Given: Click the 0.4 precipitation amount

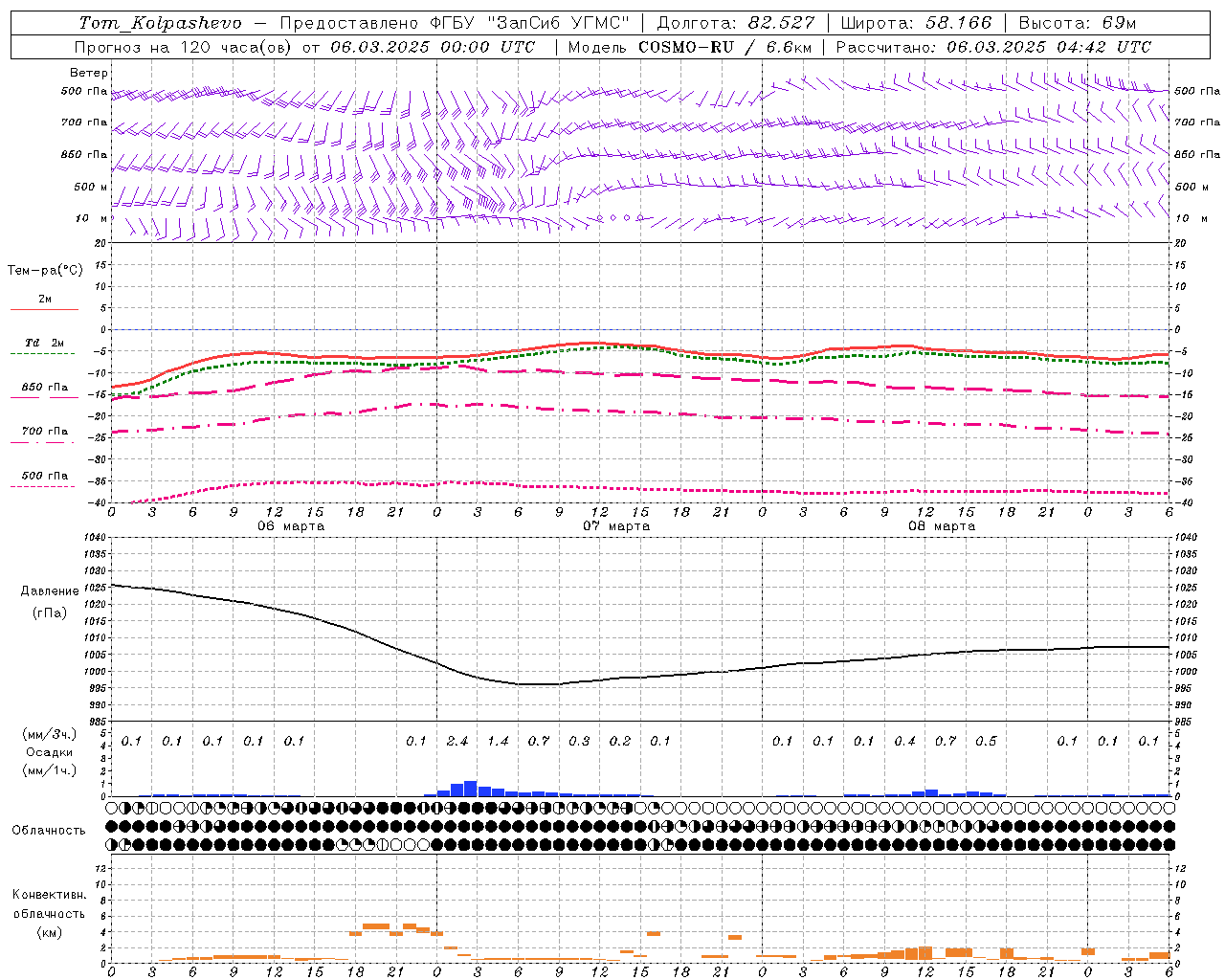Looking at the screenshot, I should 904,742.
